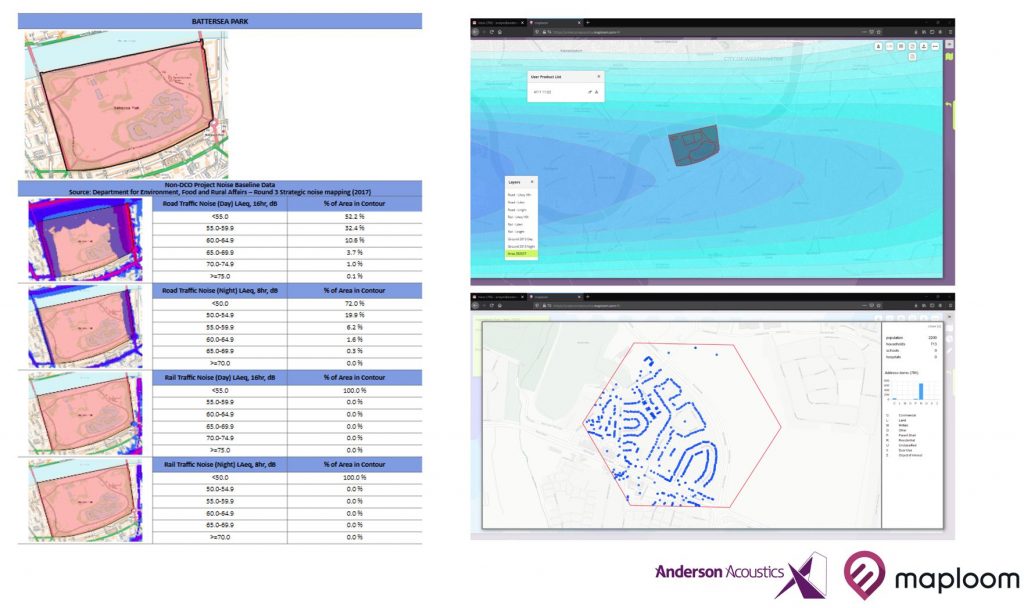Click the three-dot more icon on the noise map toolbar
The width and height of the screenshot is (1024, 608).
[935, 46]
